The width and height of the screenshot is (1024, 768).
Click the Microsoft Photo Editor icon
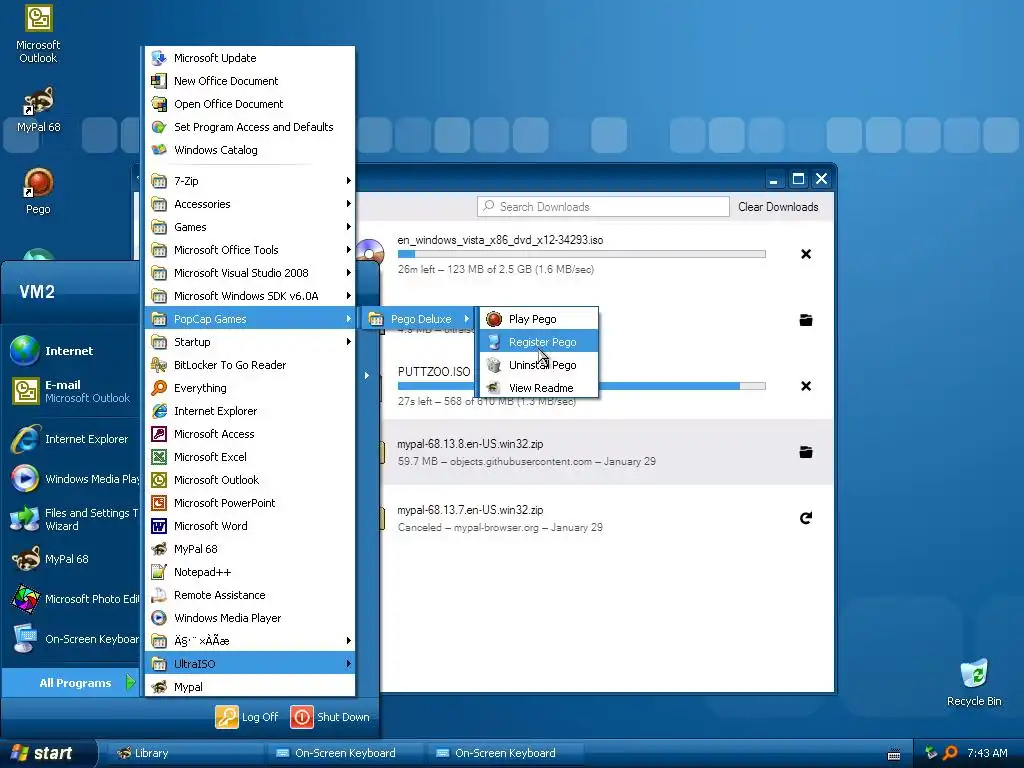click(x=25, y=599)
